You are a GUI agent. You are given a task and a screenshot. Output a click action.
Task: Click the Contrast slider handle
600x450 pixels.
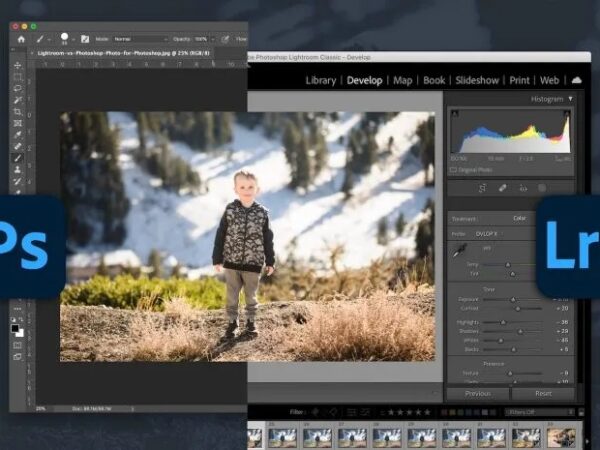[518, 308]
